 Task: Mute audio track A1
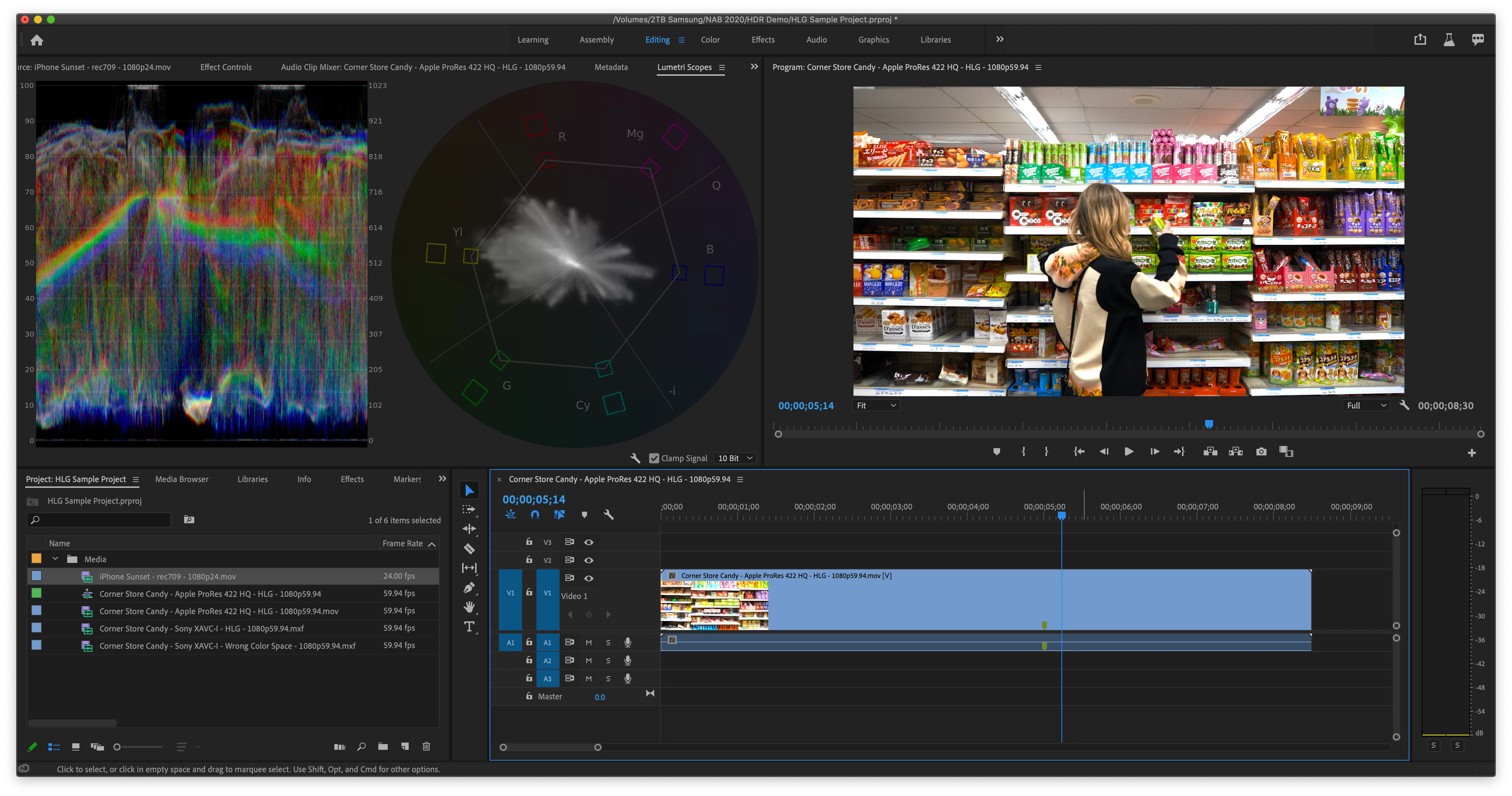589,642
